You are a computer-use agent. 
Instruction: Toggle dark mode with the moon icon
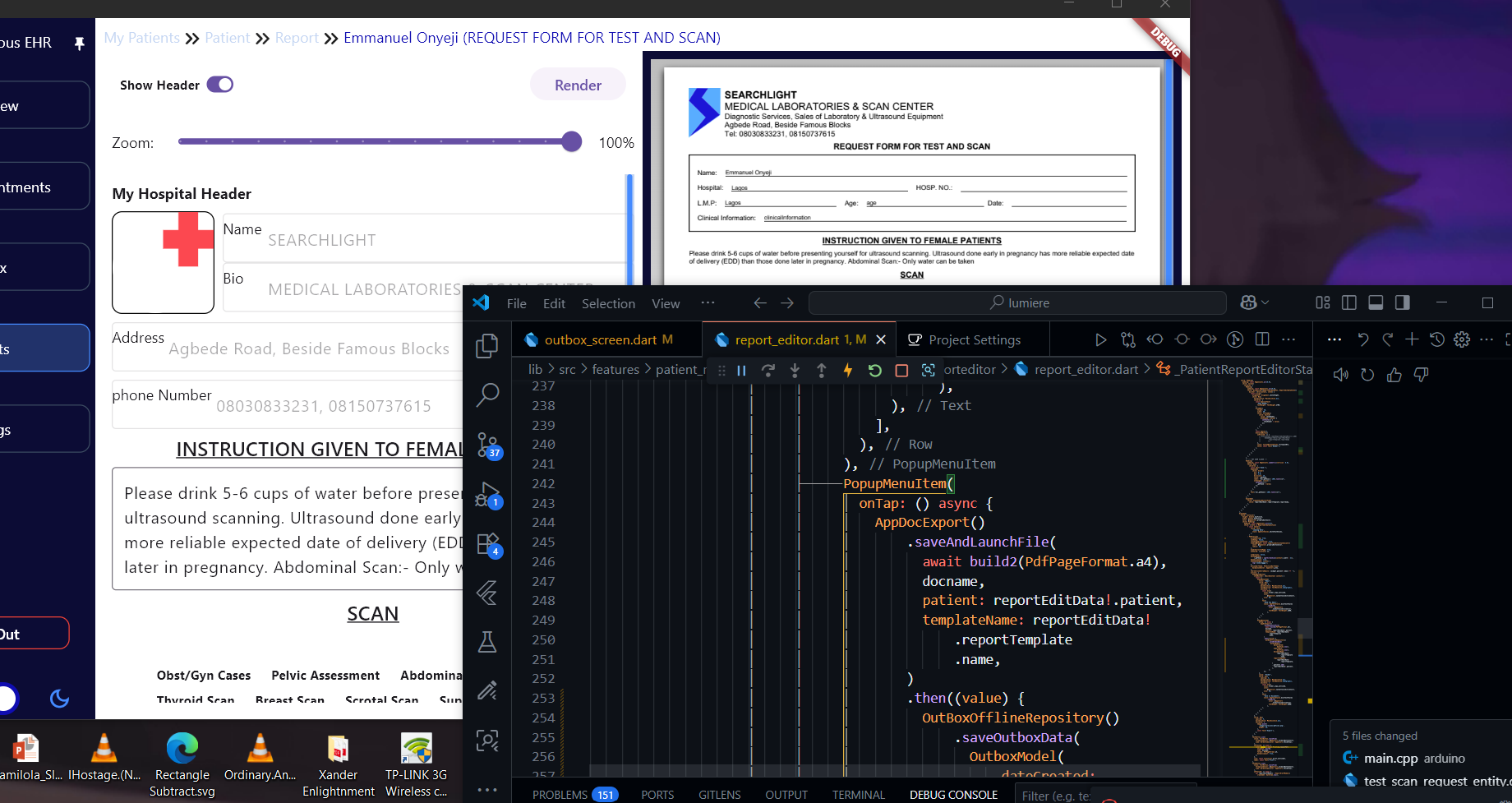tap(59, 699)
